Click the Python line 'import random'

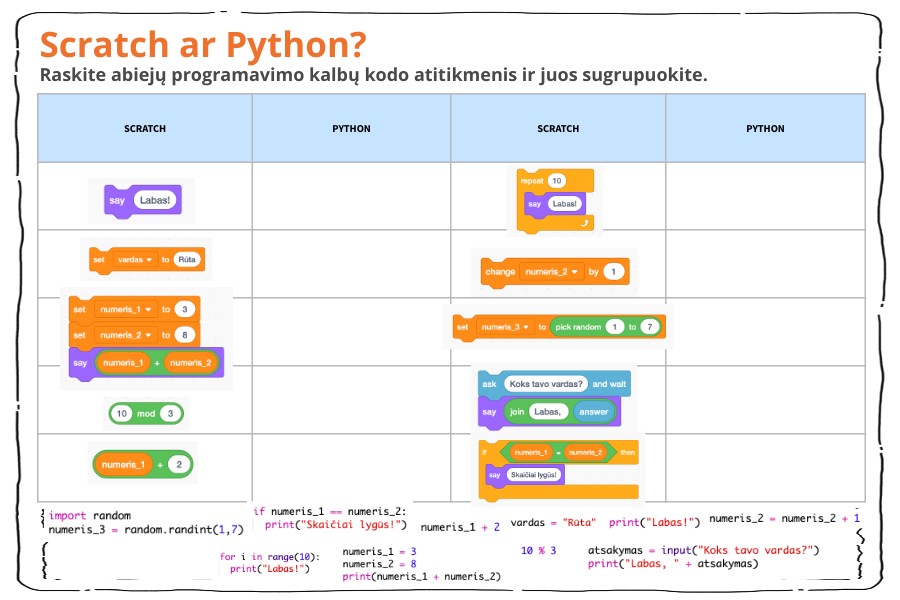tap(90, 516)
